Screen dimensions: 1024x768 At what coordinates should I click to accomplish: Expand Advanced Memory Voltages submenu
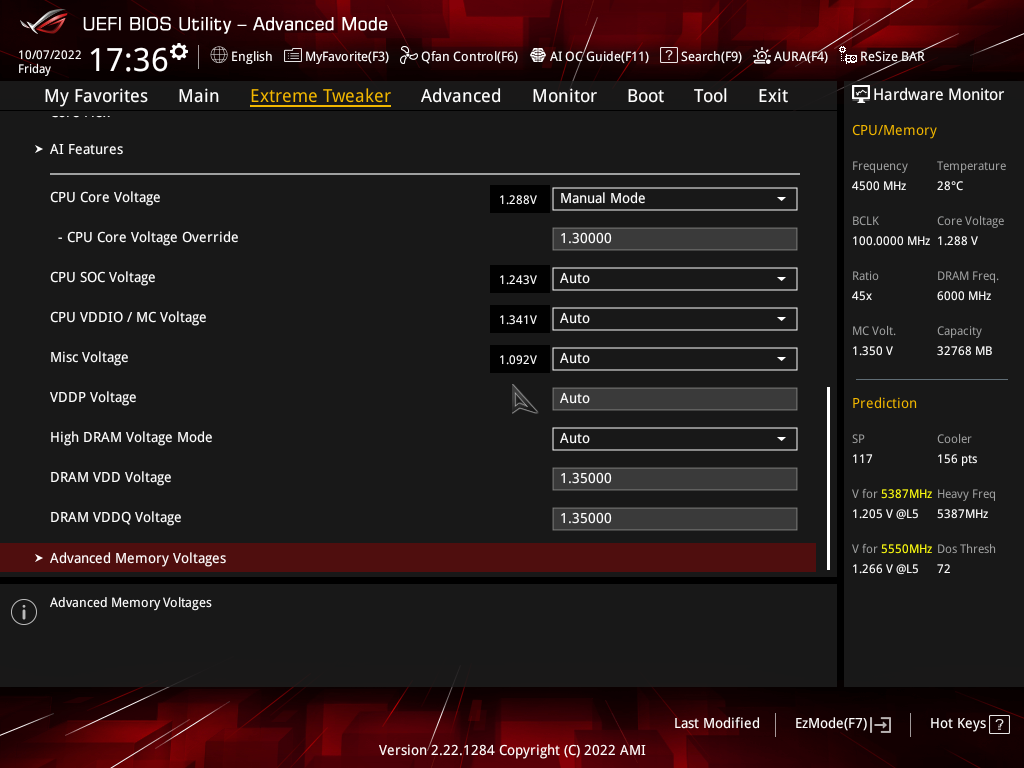coord(408,558)
